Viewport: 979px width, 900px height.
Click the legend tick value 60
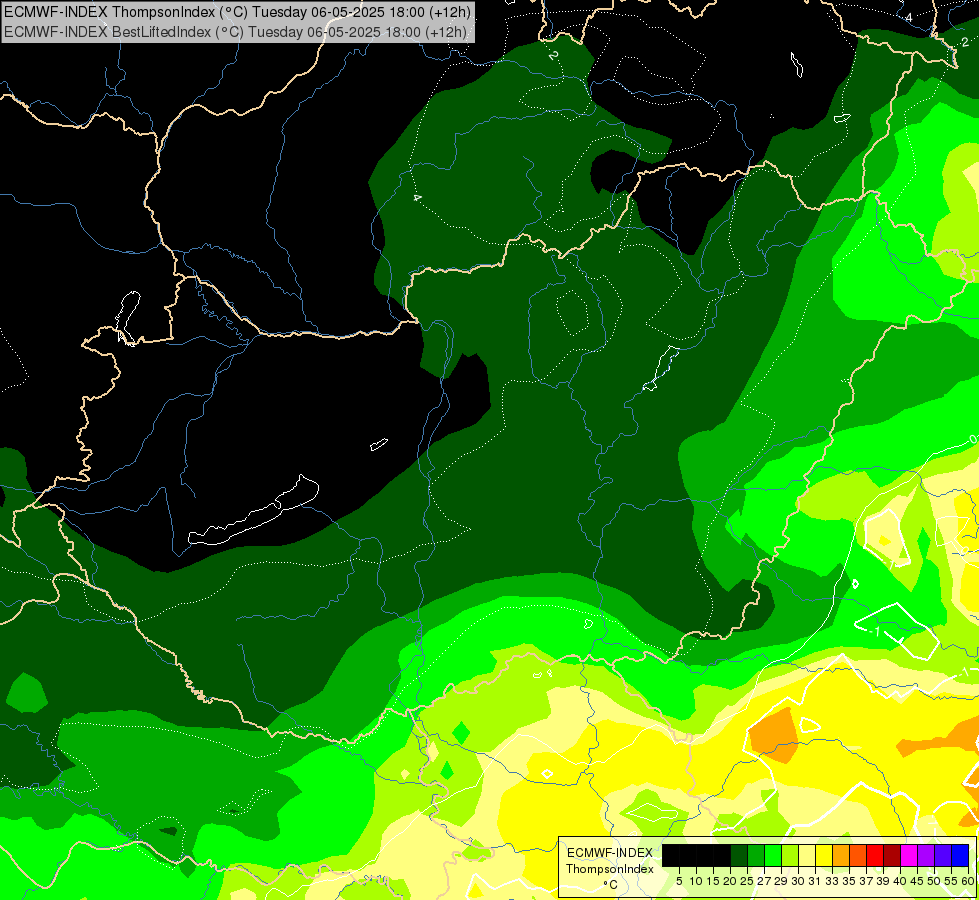click(968, 881)
